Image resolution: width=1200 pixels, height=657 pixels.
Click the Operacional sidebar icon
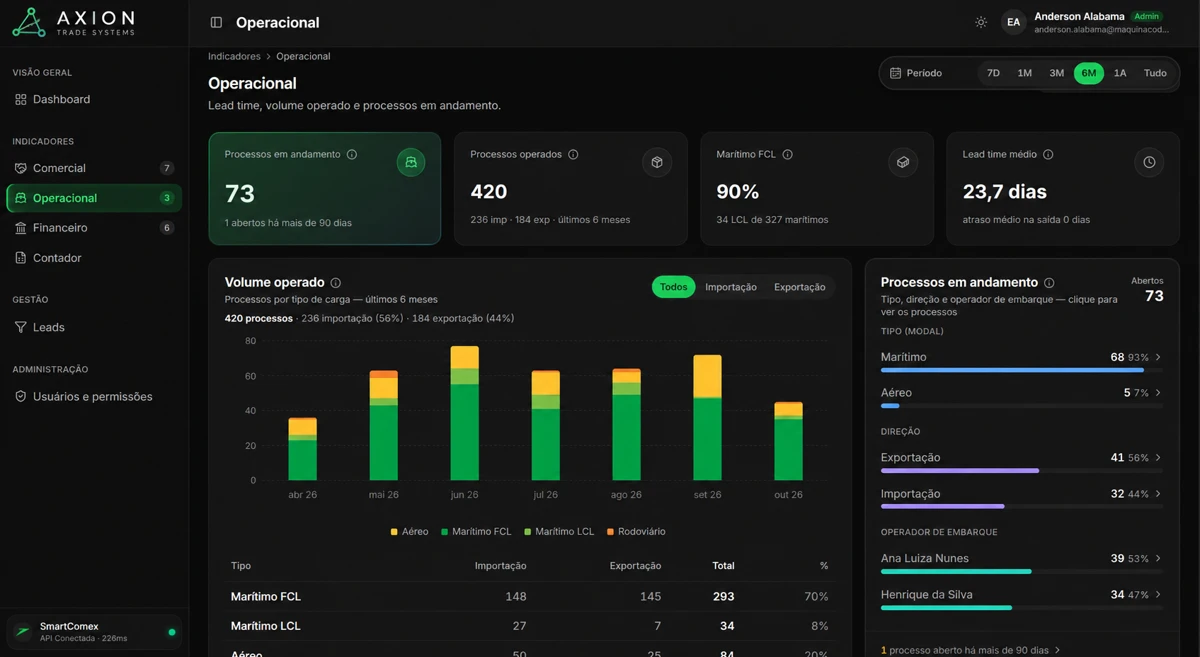[x=21, y=198]
